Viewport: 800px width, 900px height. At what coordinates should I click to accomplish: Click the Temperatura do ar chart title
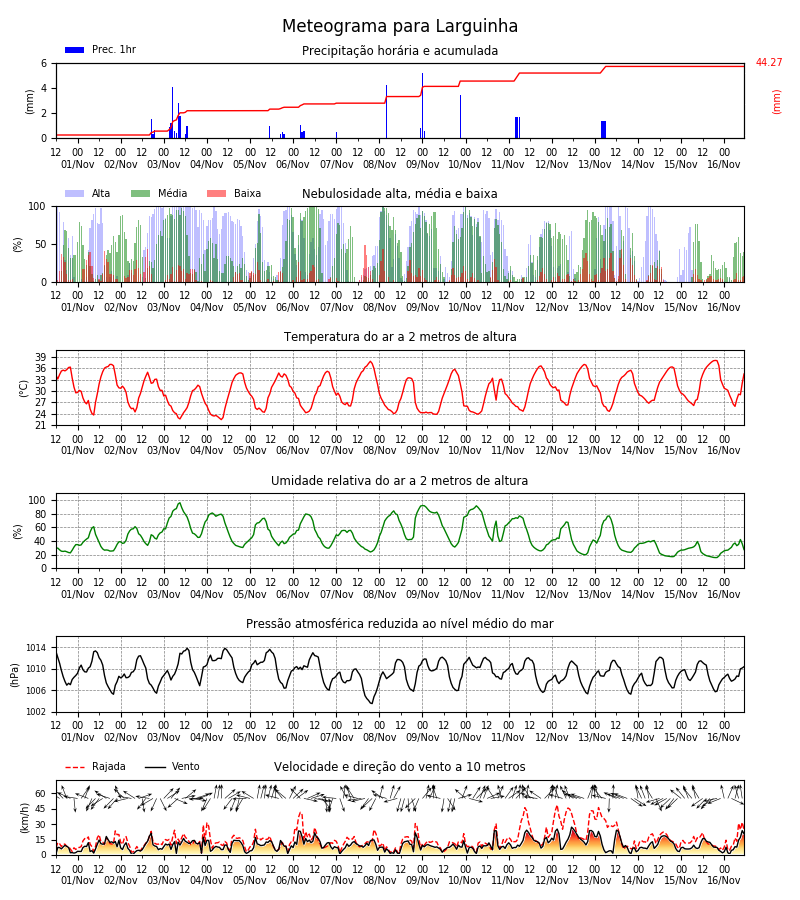coord(400,337)
